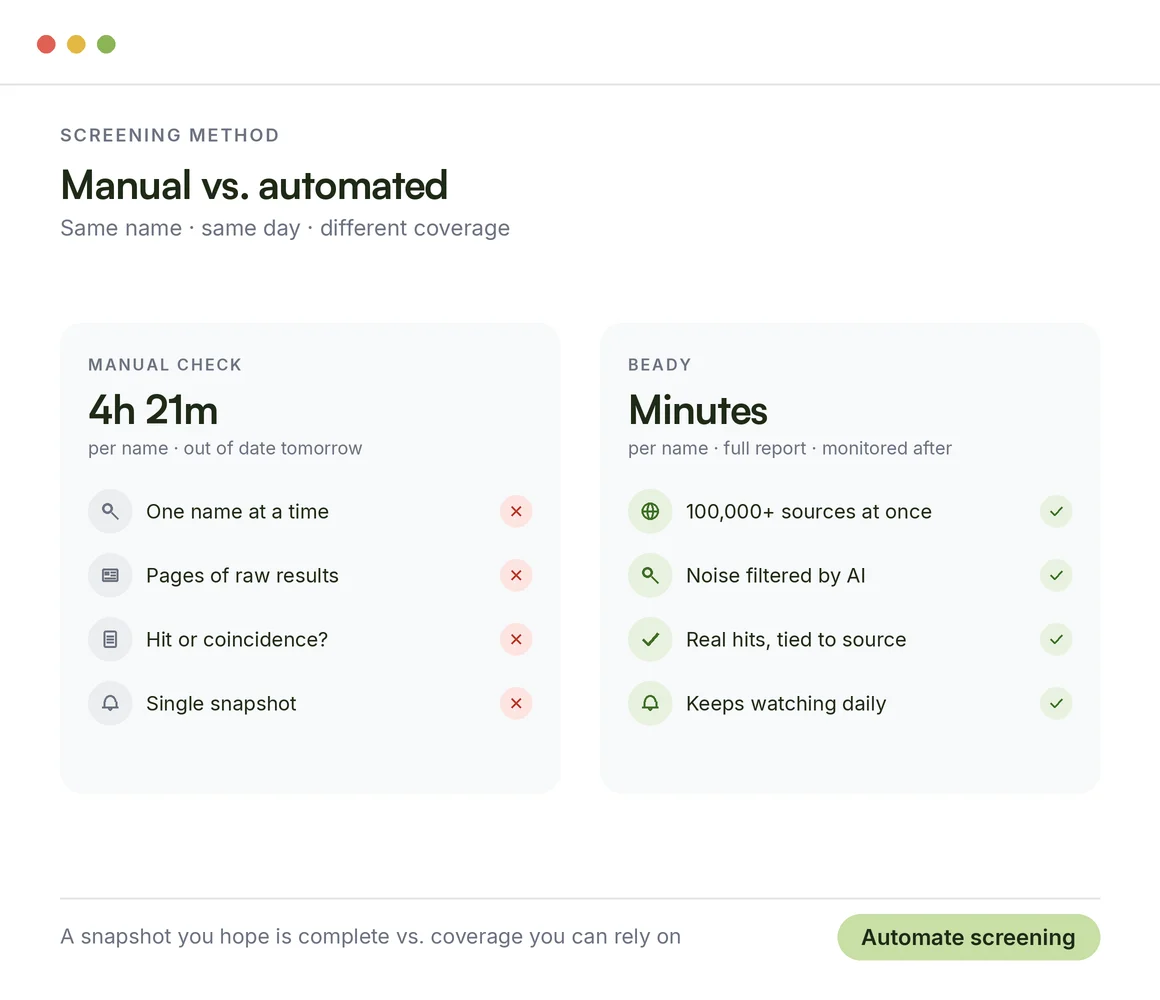This screenshot has height=1000, width=1160.
Task: Click the red X for Single snapshot
Action: pos(516,703)
